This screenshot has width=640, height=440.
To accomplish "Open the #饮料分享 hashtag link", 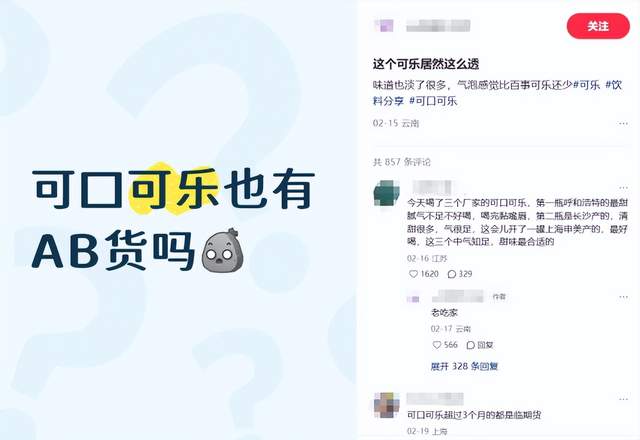I will (x=497, y=93).
